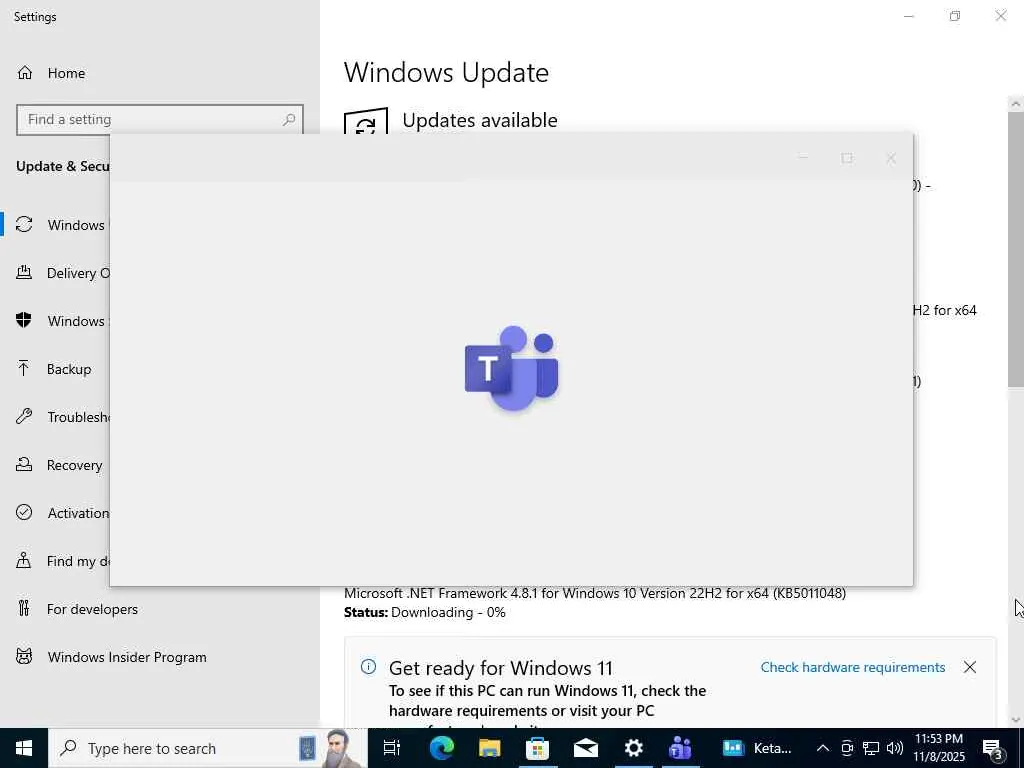The height and width of the screenshot is (768, 1024).
Task: Click the info icon in Windows 11 banner
Action: click(x=368, y=667)
